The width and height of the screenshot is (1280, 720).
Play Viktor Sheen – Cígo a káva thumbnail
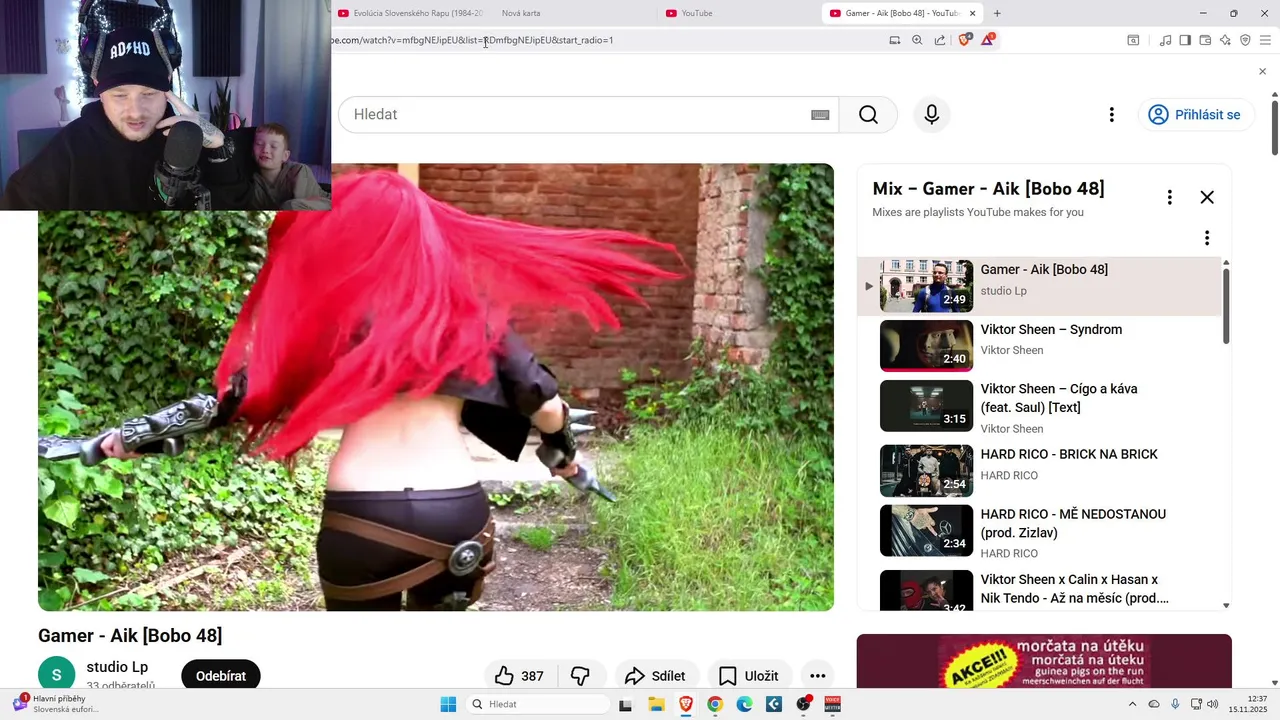pyautogui.click(x=926, y=406)
